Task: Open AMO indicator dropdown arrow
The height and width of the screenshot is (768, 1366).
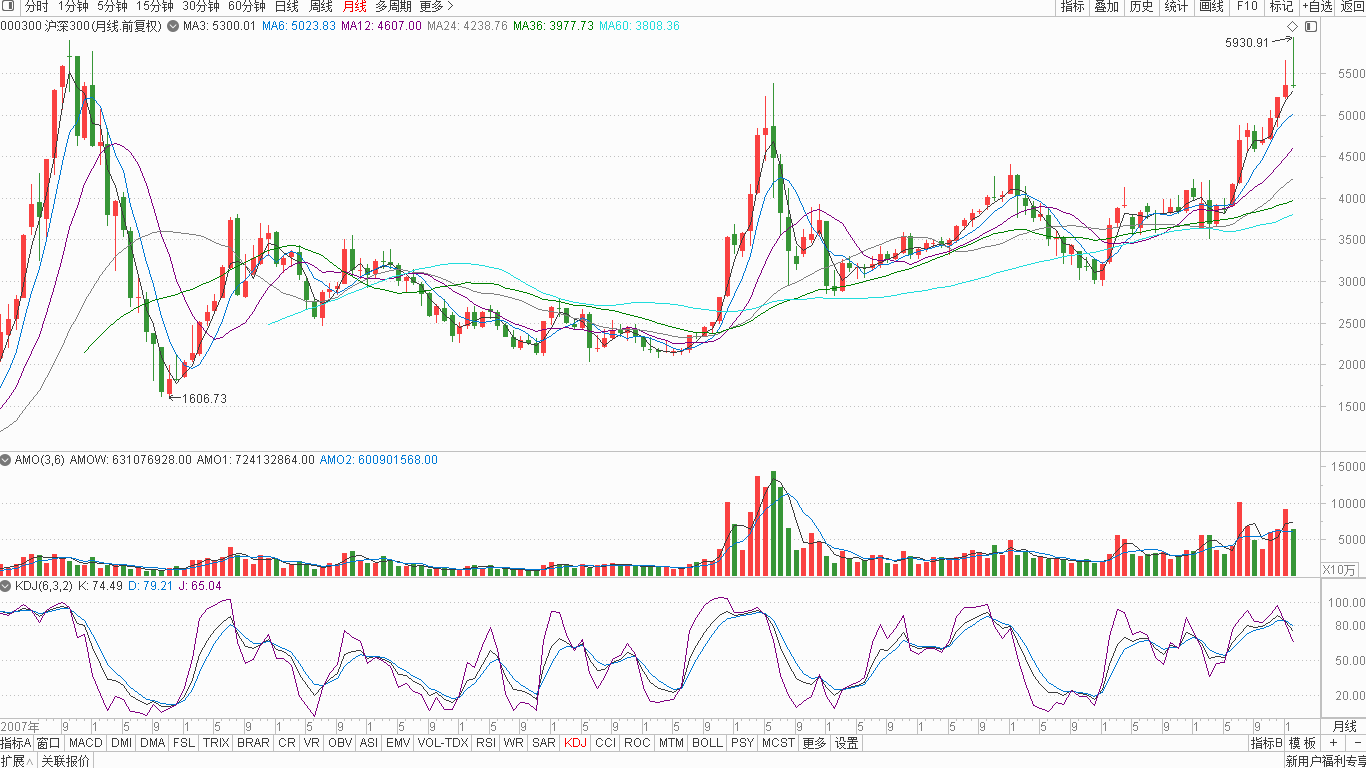Action: (x=7, y=460)
